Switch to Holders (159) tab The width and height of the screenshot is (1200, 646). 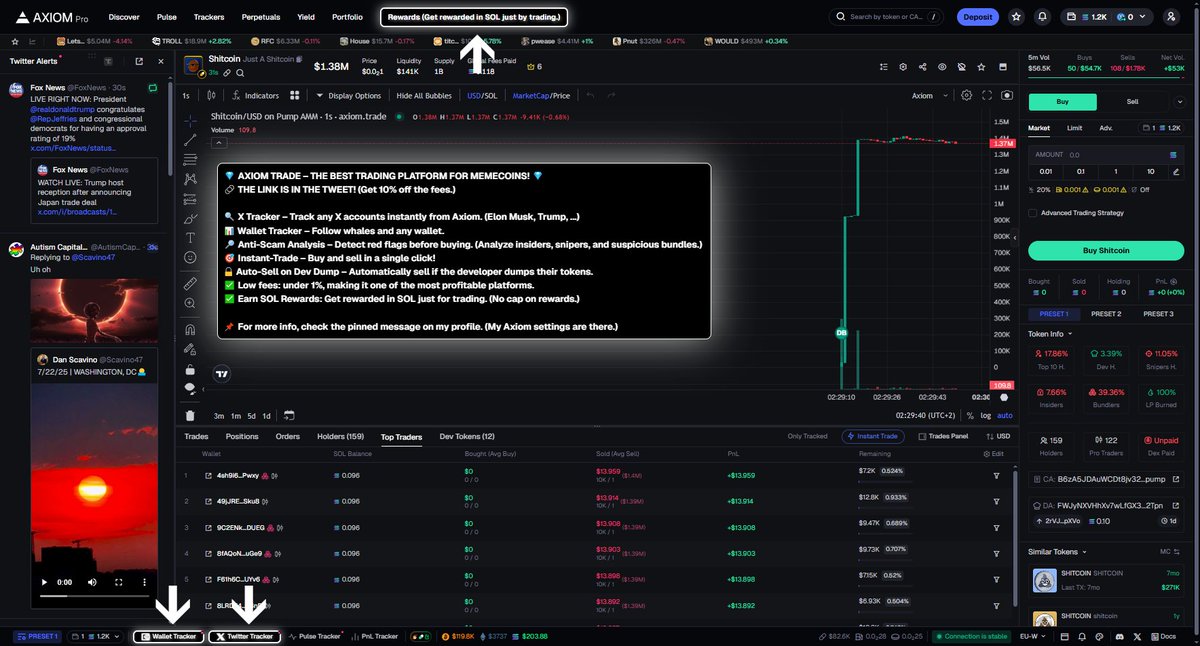[x=340, y=437]
